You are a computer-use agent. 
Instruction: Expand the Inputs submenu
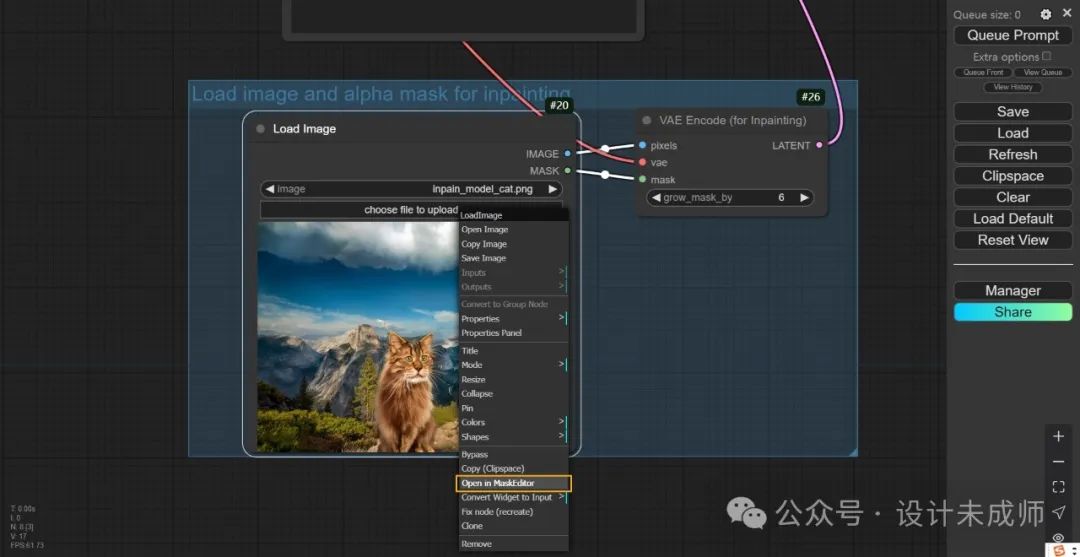tap(513, 273)
